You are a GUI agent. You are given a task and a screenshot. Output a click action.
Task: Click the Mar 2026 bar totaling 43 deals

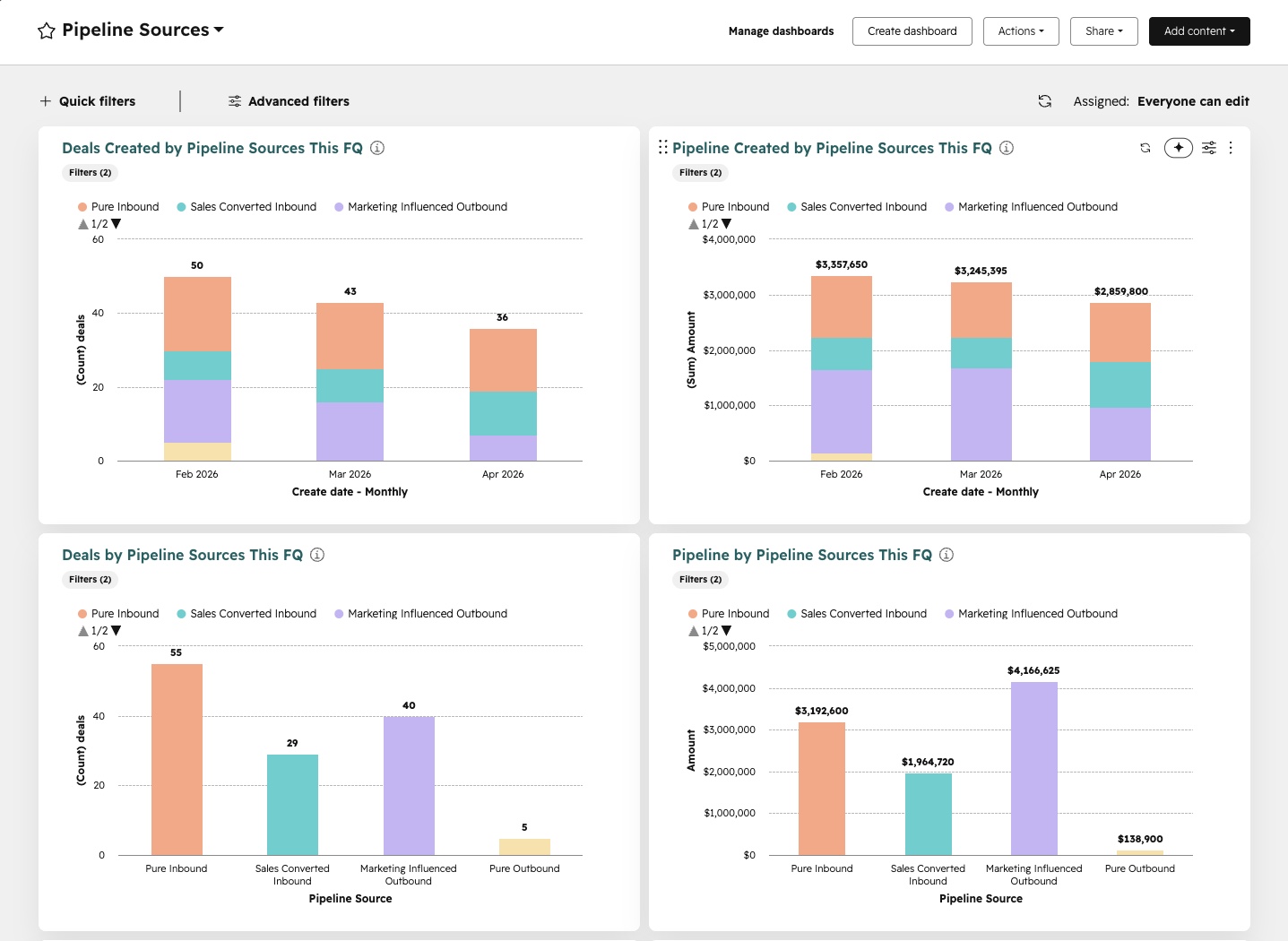tap(350, 382)
